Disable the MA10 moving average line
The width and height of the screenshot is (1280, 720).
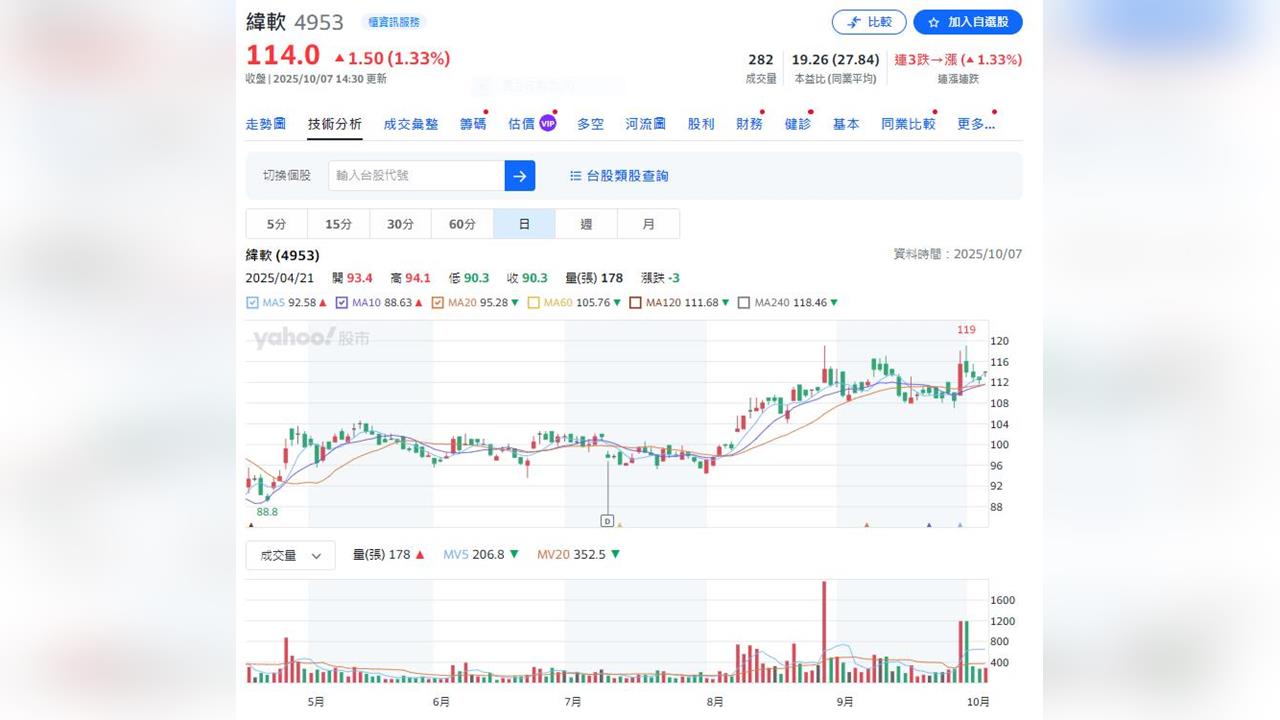342,303
